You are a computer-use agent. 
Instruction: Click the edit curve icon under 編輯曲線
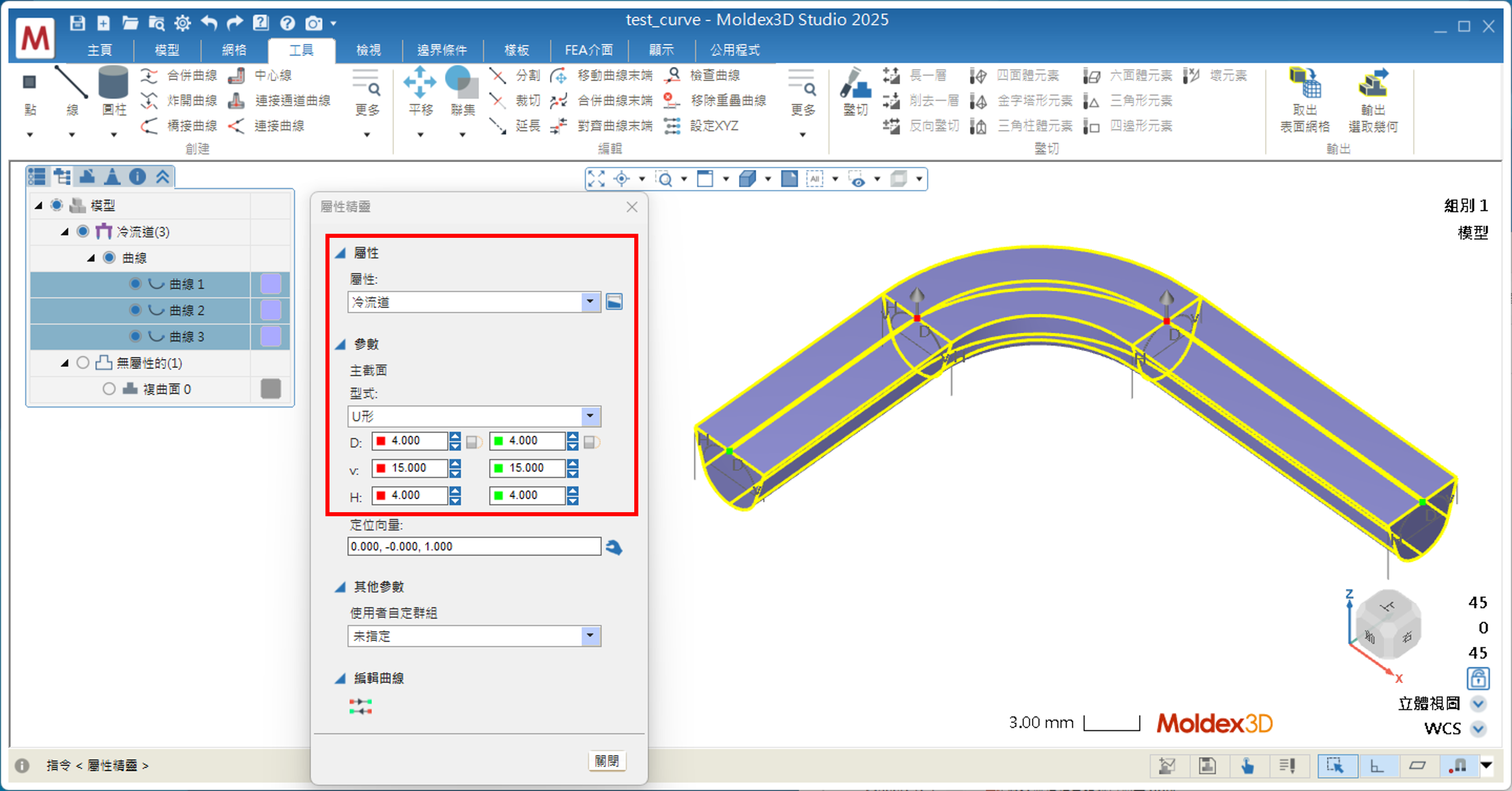tap(360, 706)
